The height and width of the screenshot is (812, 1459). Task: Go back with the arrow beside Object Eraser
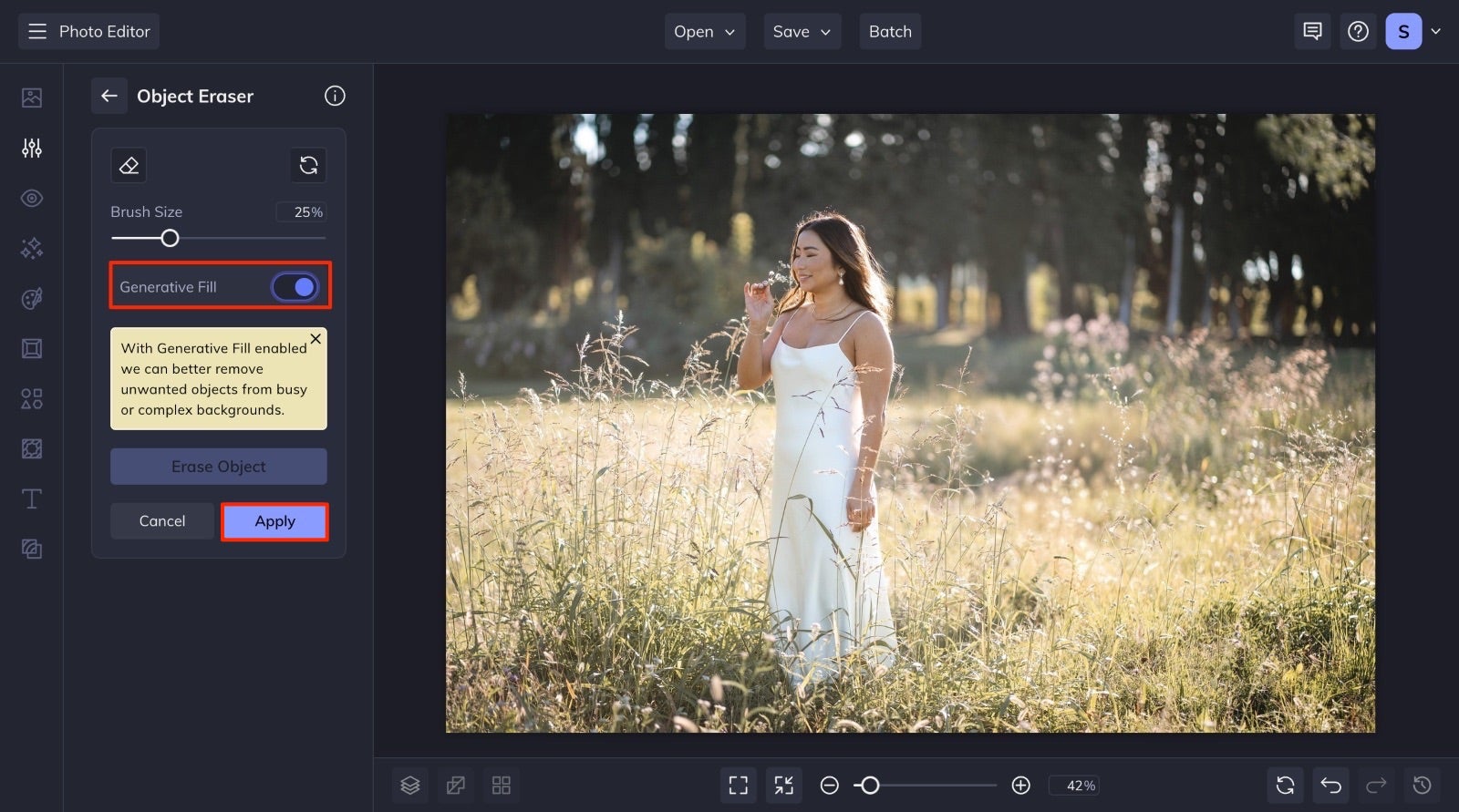coord(109,96)
